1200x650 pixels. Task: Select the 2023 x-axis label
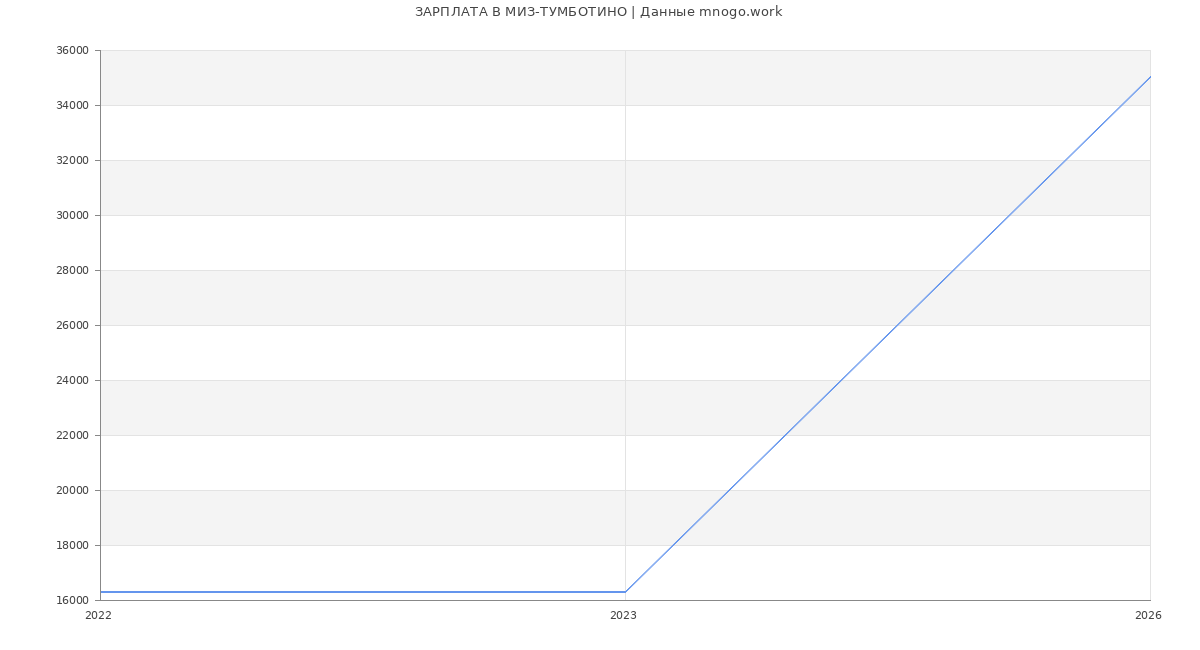click(x=623, y=616)
